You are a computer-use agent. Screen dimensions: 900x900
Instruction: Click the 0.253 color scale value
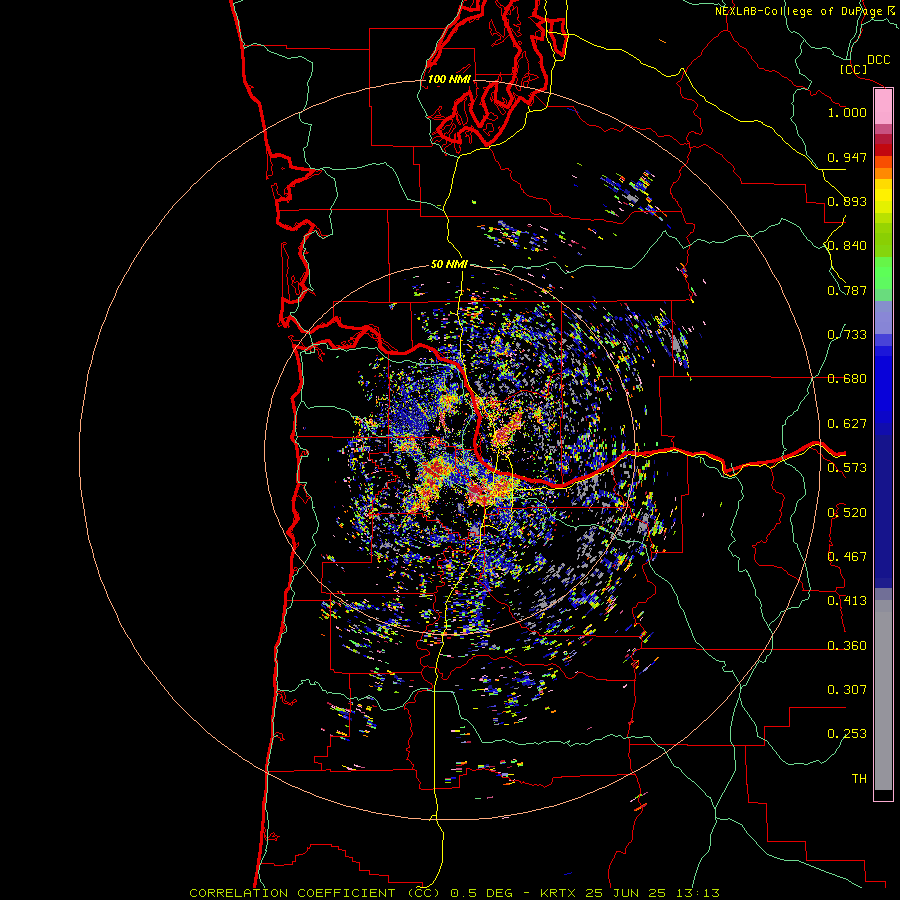tap(847, 734)
